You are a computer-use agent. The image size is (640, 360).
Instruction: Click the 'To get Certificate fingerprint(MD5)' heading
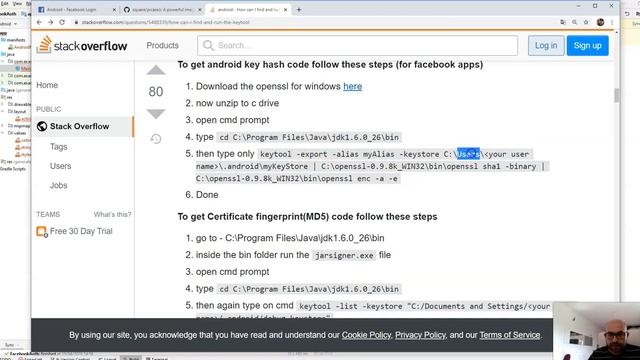pyautogui.click(x=307, y=216)
